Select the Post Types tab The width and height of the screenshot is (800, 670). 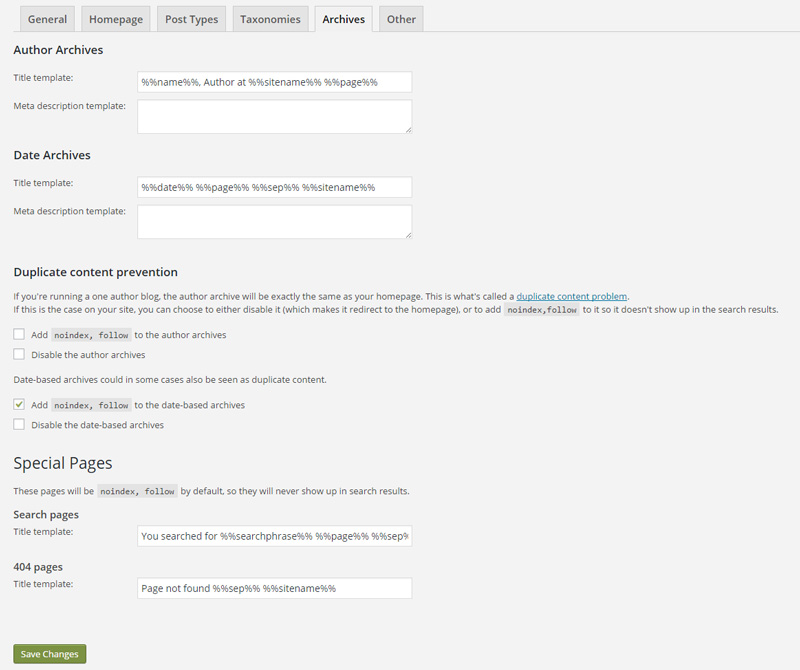(x=191, y=18)
